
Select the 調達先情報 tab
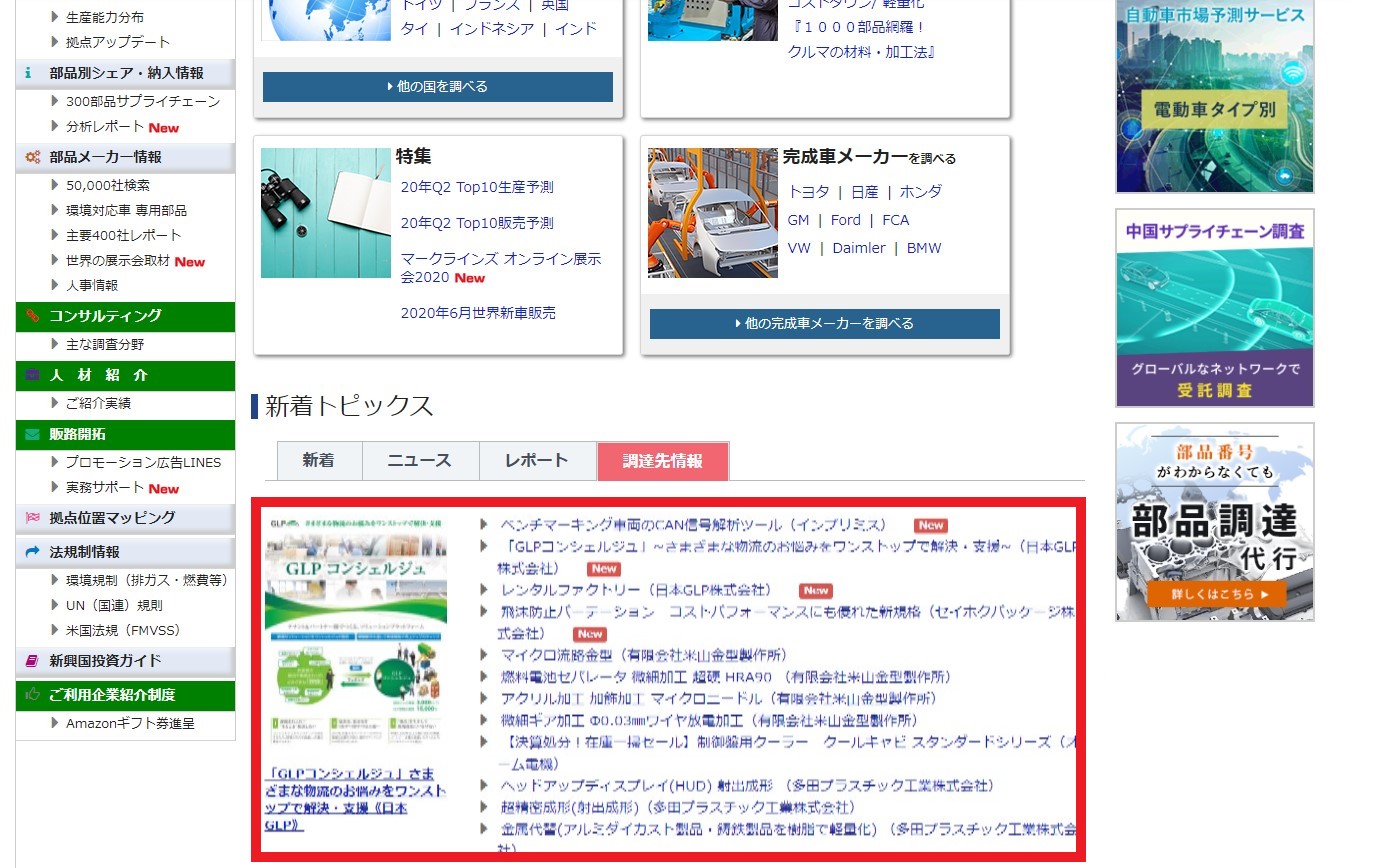coord(663,461)
